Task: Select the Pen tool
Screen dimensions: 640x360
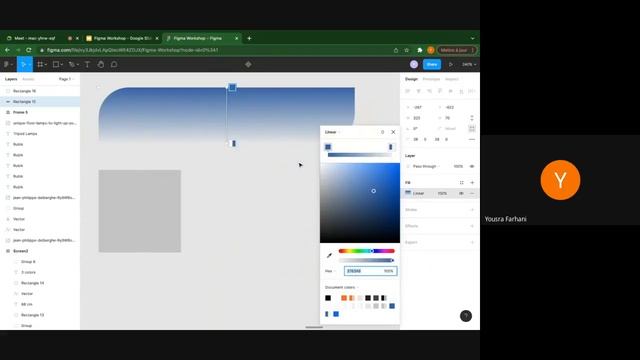Action: [71, 64]
